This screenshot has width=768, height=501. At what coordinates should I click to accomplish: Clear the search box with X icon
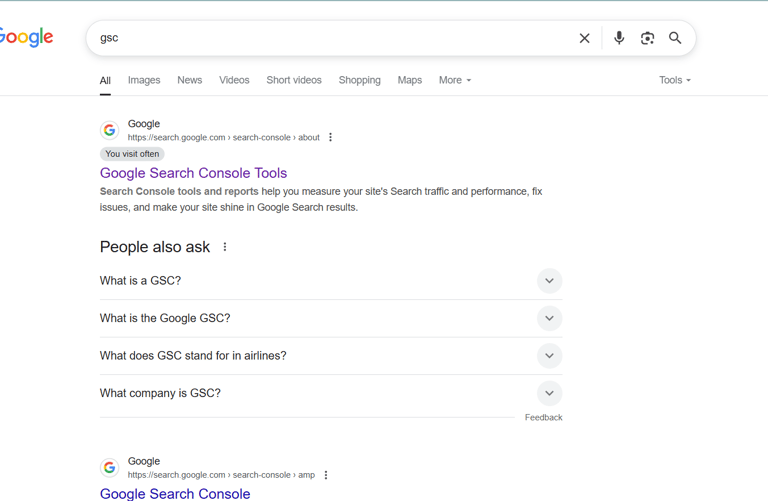pyautogui.click(x=584, y=38)
